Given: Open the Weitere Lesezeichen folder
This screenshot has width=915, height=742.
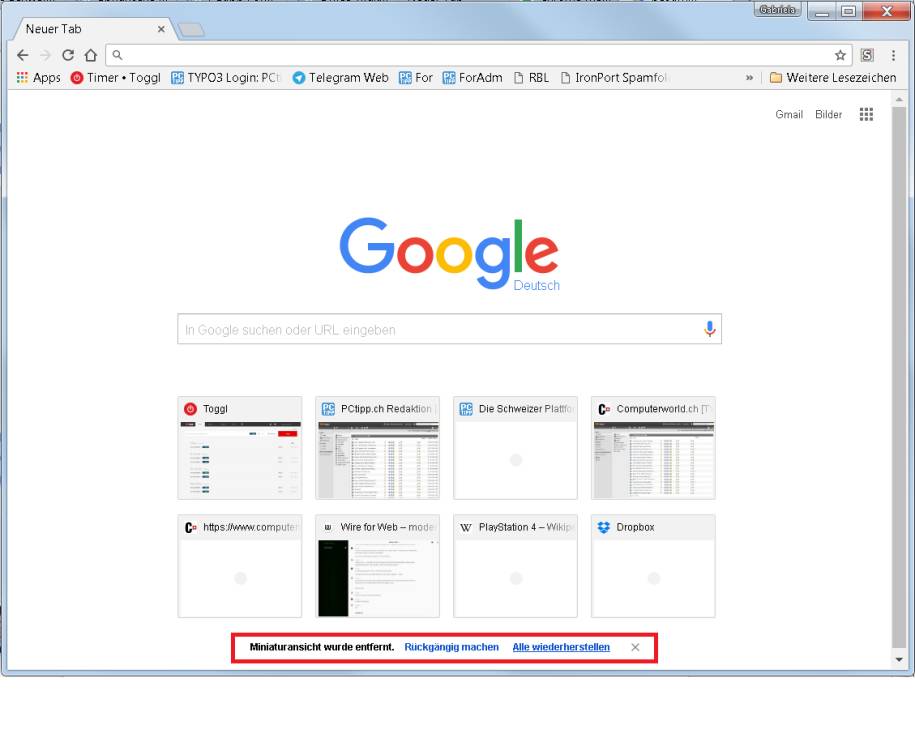Looking at the screenshot, I should point(833,78).
